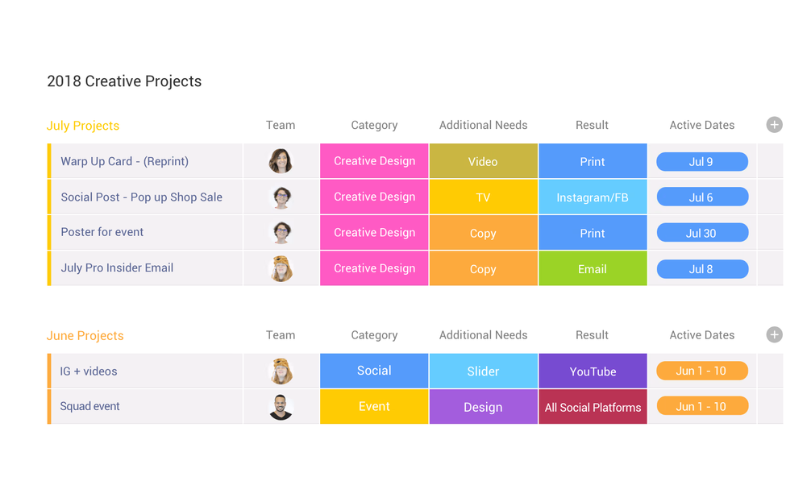Screen dimensions: 800x500
Task: Open the Jun 1 - 10 date for IG + videos
Action: click(702, 371)
